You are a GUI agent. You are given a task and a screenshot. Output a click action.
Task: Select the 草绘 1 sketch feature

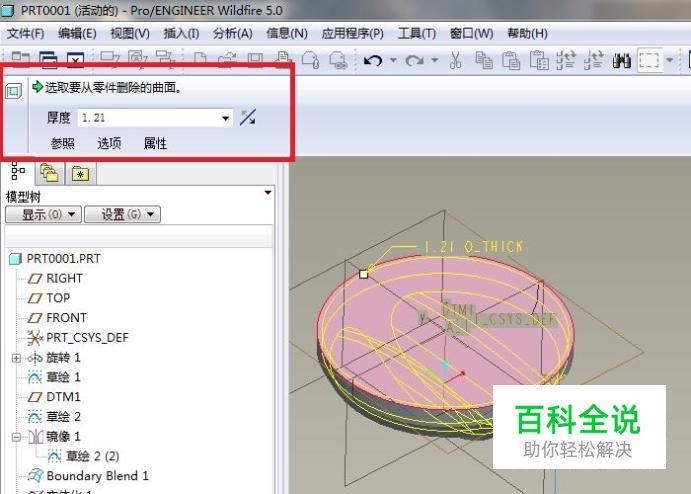coord(63,377)
